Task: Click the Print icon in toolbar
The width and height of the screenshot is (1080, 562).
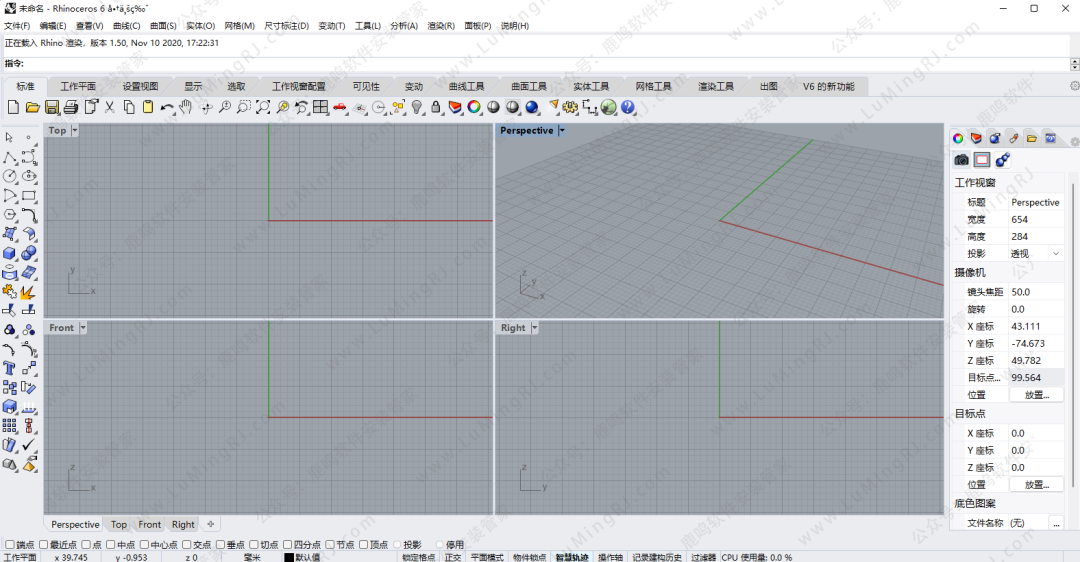Action: [x=71, y=107]
